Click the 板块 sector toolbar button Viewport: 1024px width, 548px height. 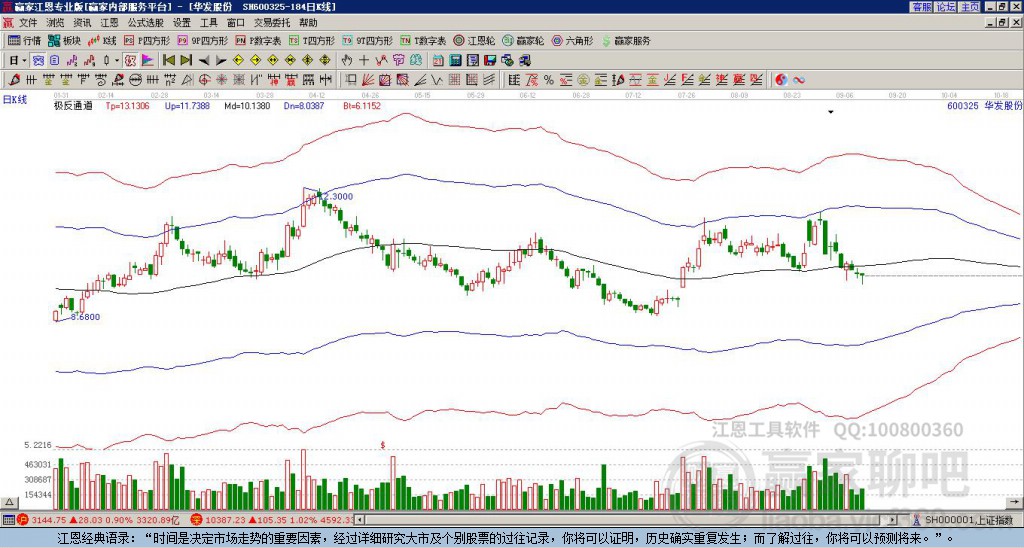tap(64, 40)
